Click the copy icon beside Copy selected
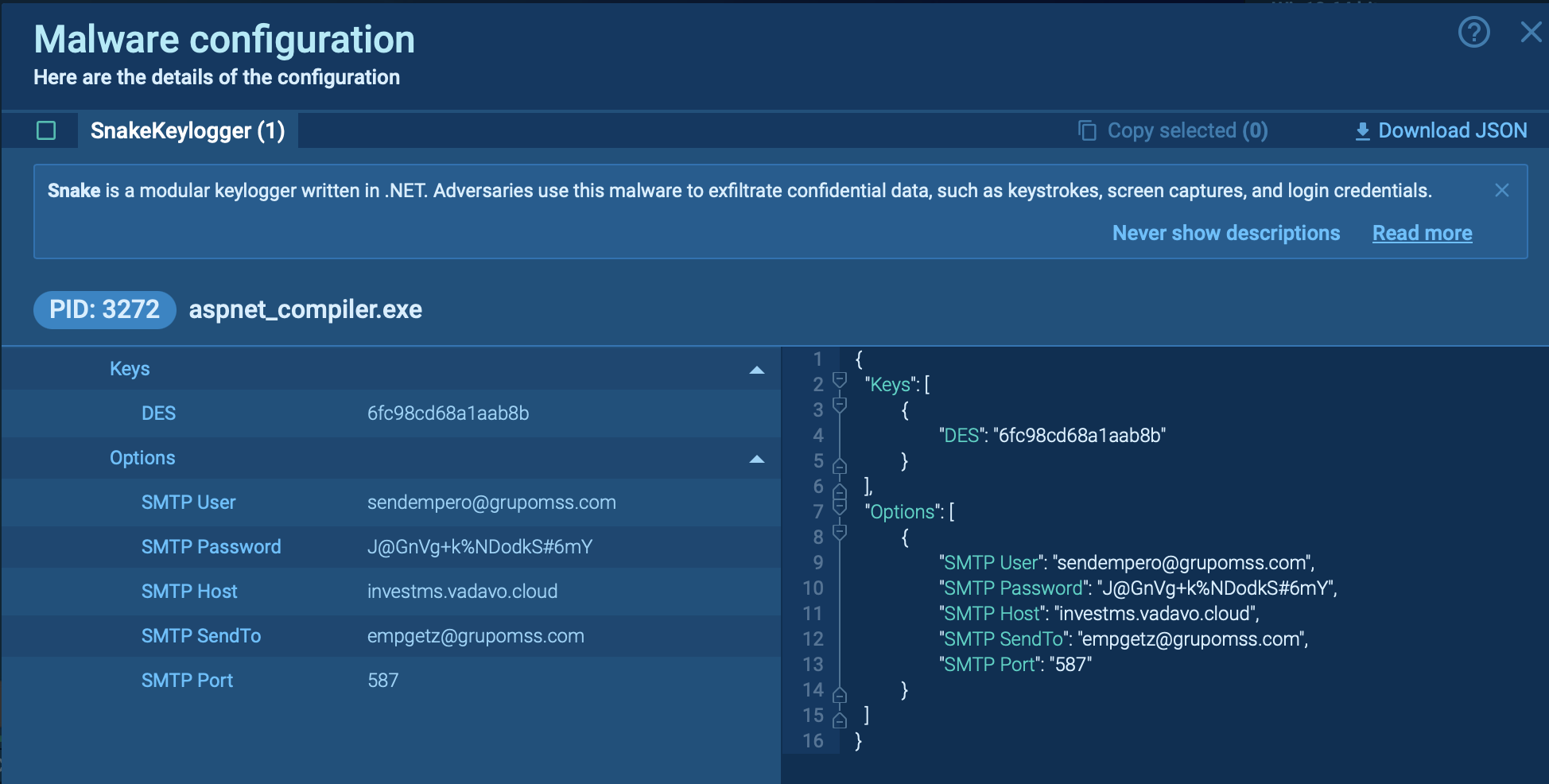Image resolution: width=1549 pixels, height=784 pixels. click(x=1086, y=130)
